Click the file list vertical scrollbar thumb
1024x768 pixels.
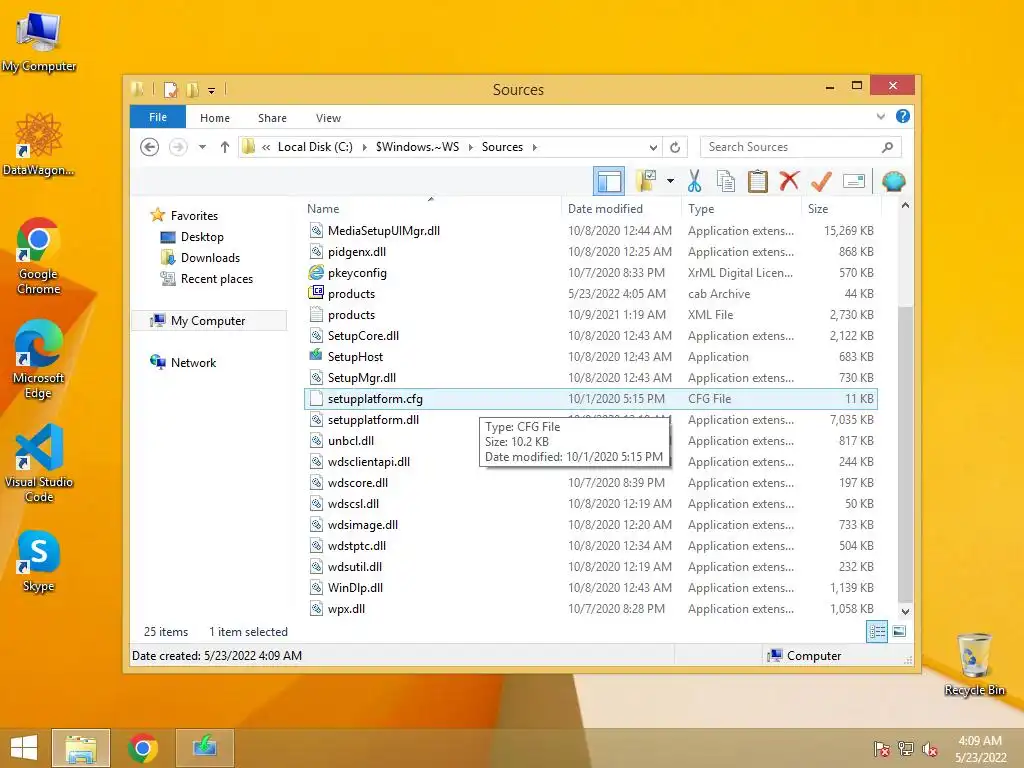tap(905, 454)
